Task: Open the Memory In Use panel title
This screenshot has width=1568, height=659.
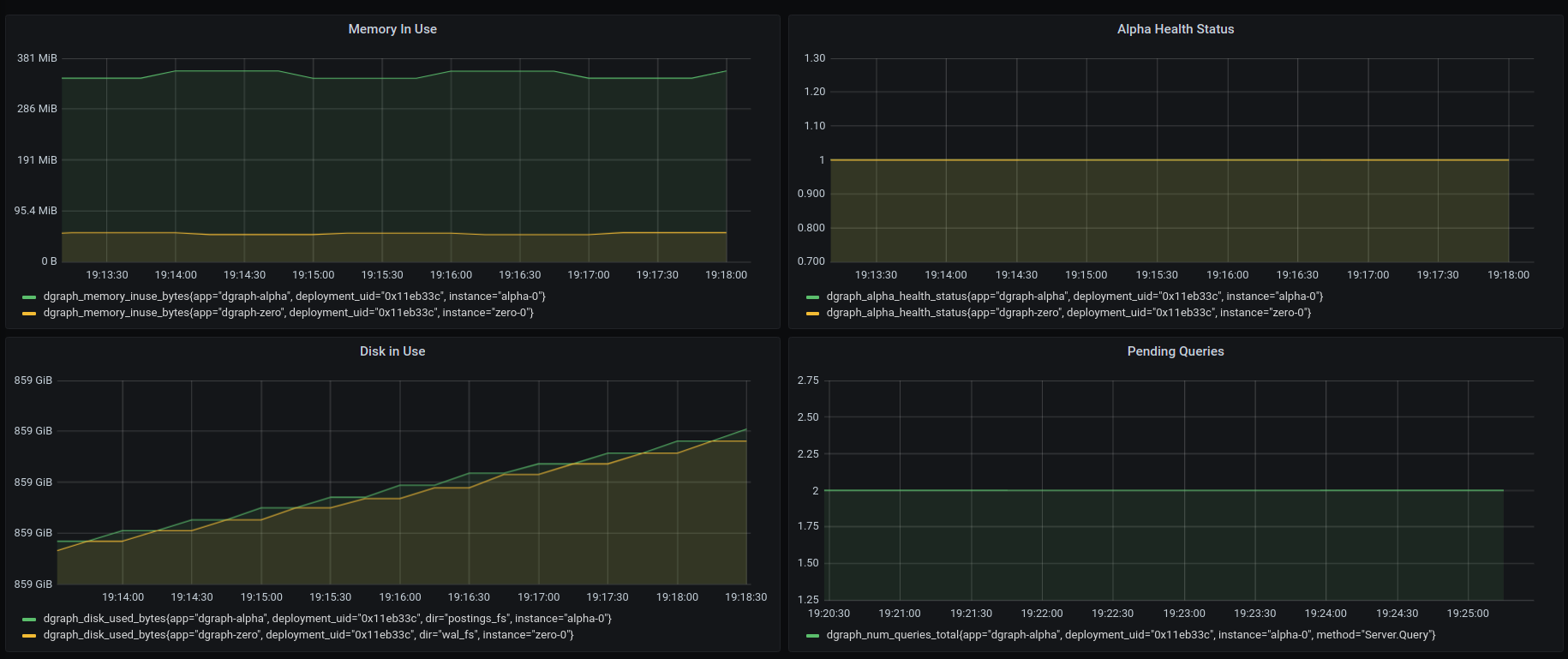Action: click(x=392, y=29)
